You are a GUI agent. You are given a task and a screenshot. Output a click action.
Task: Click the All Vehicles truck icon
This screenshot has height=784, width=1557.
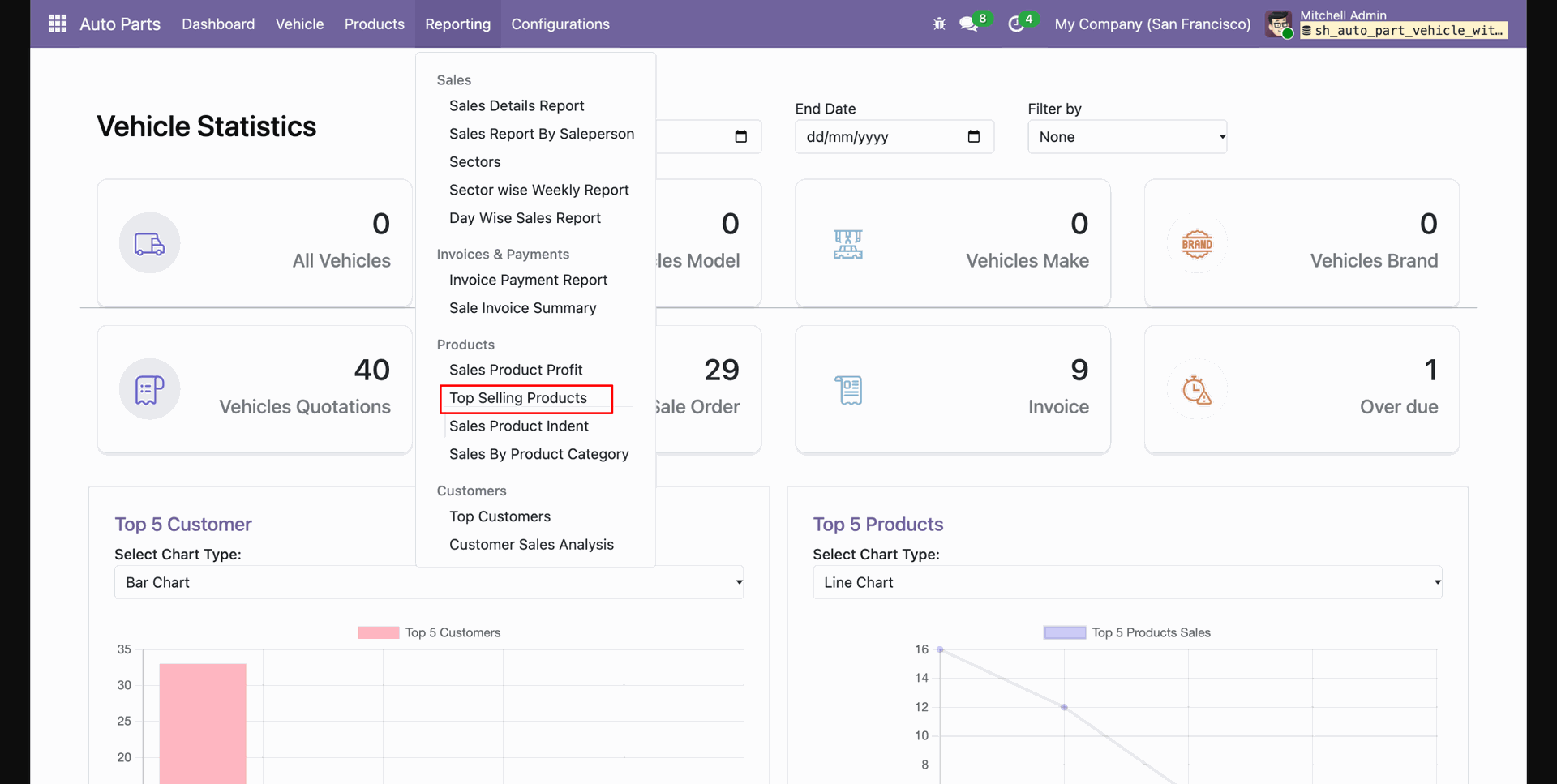click(149, 243)
